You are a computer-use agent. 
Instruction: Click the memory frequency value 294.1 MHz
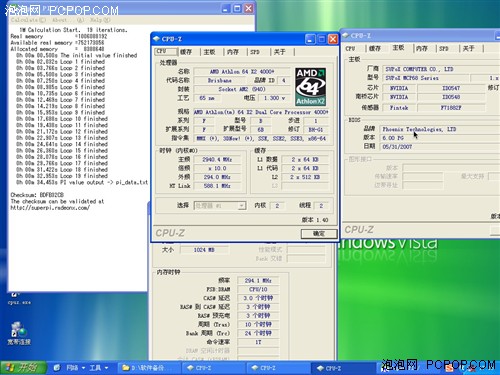tap(258, 281)
